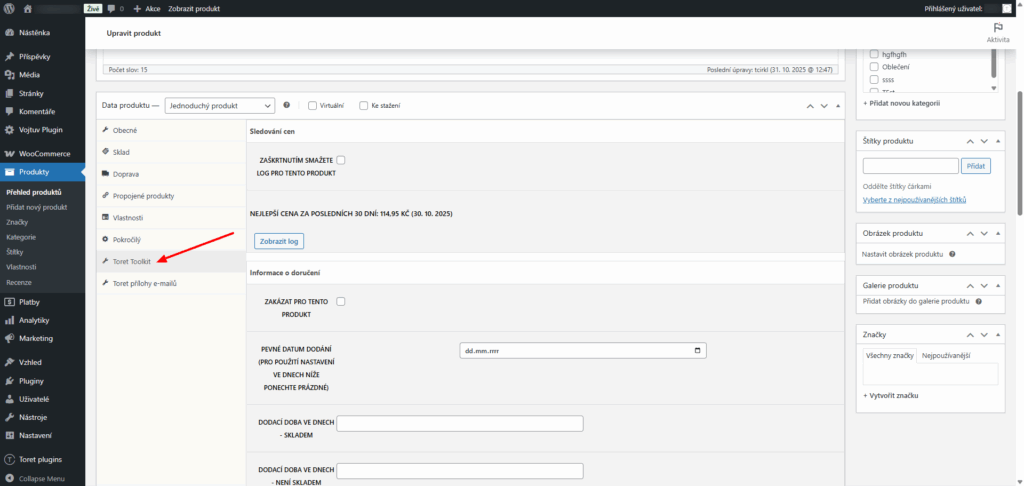This screenshot has width=1024, height=486.
Task: Click the Zobrazit log button
Action: click(x=279, y=242)
